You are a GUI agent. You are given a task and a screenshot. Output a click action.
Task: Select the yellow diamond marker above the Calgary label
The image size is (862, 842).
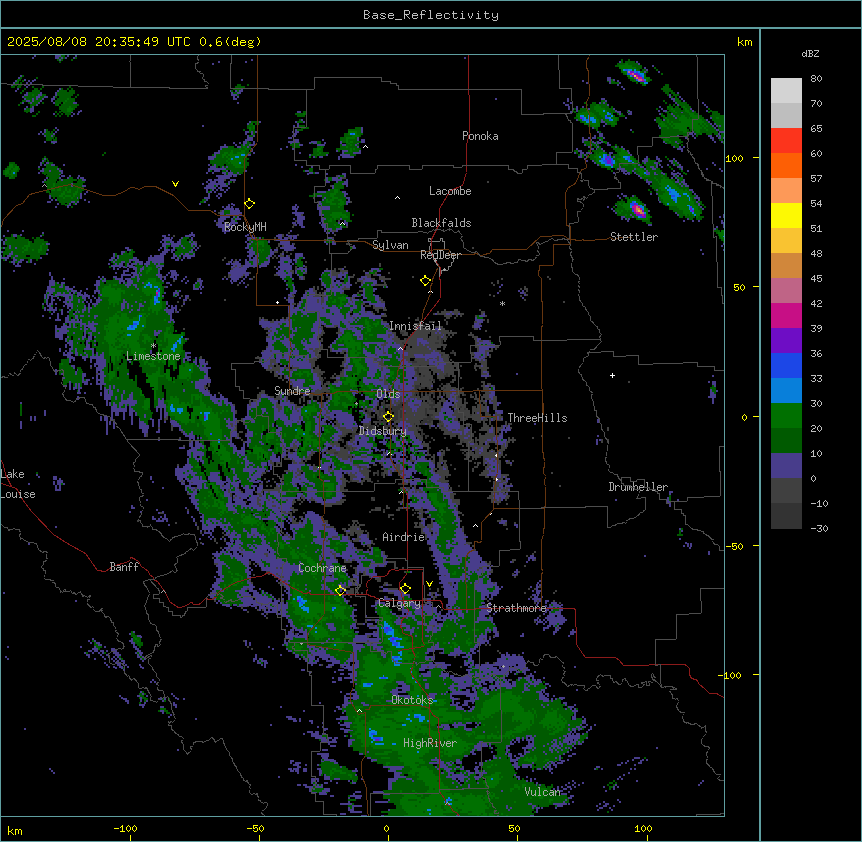point(405,589)
